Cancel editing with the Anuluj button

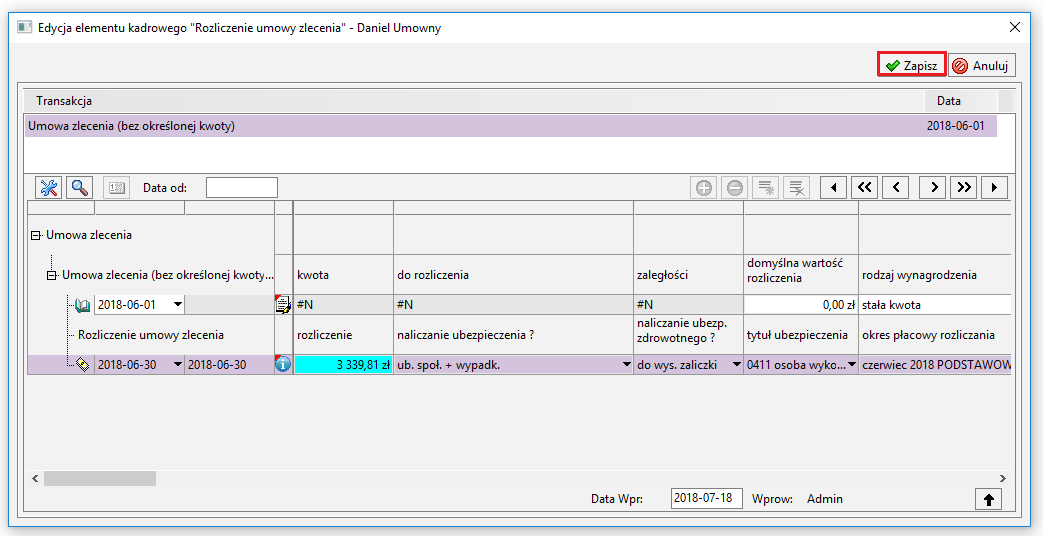[982, 65]
